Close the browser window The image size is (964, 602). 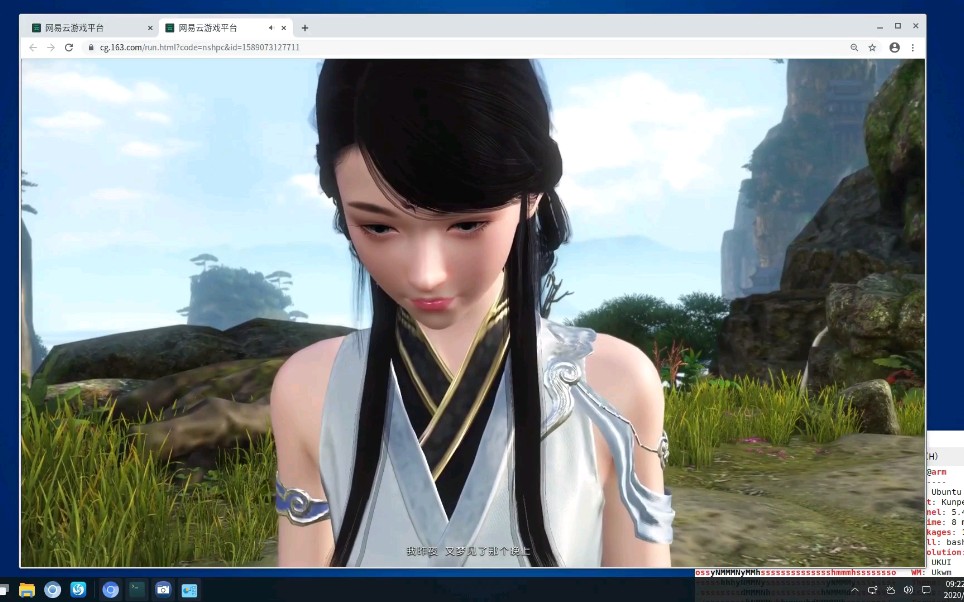(915, 26)
